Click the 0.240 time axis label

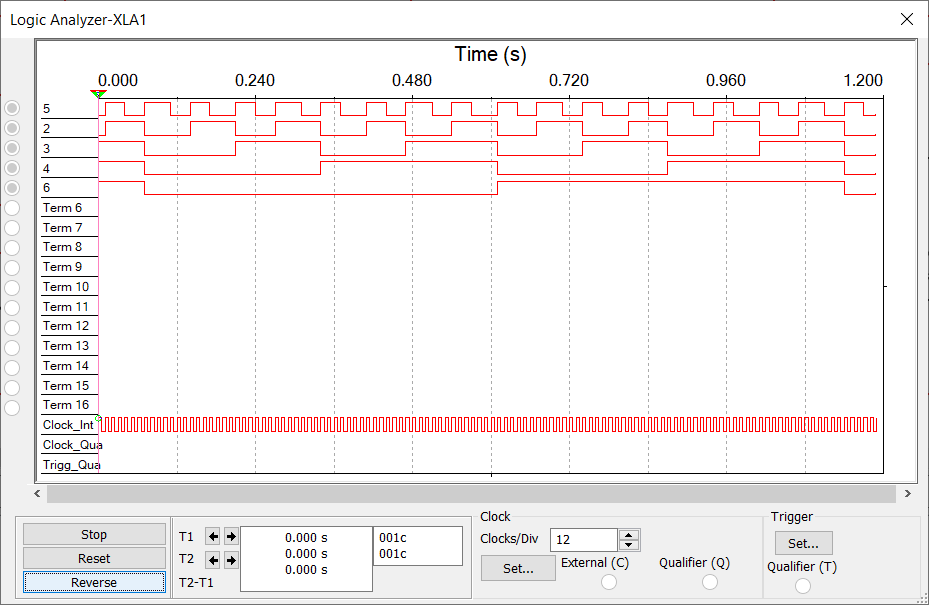pyautogui.click(x=255, y=80)
